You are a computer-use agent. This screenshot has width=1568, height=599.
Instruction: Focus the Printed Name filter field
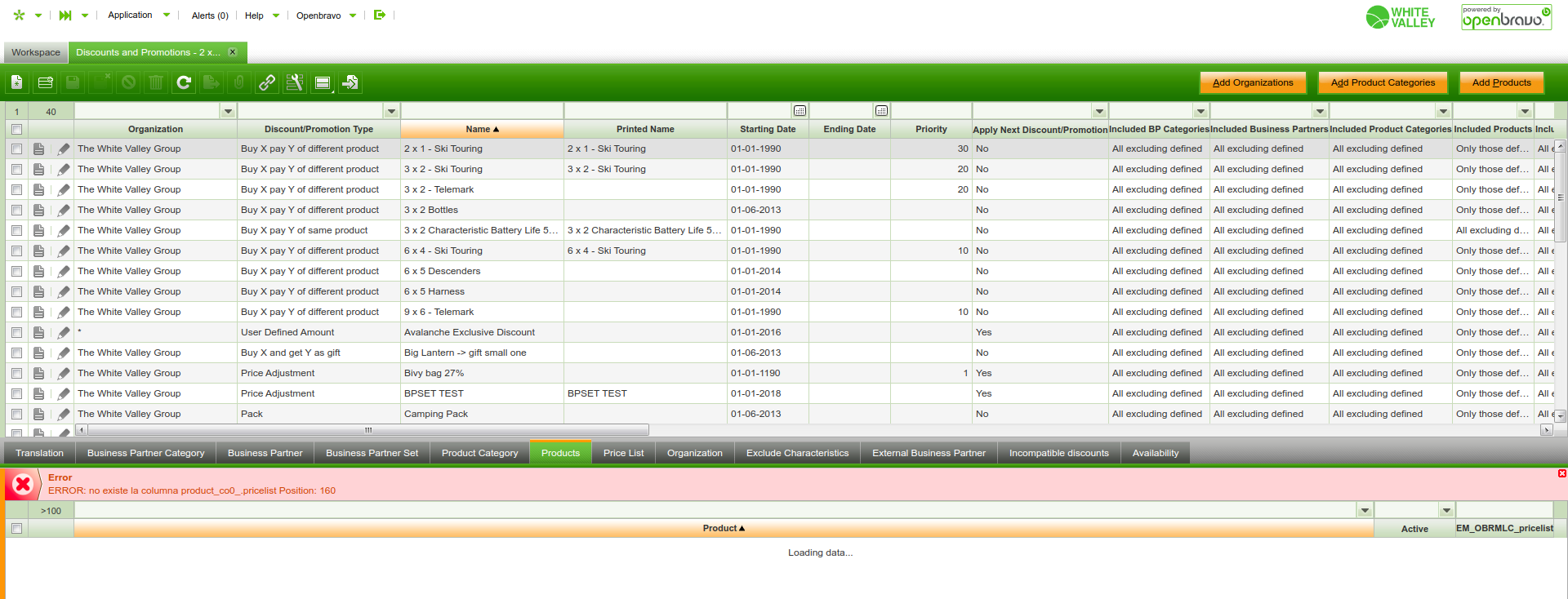(645, 111)
